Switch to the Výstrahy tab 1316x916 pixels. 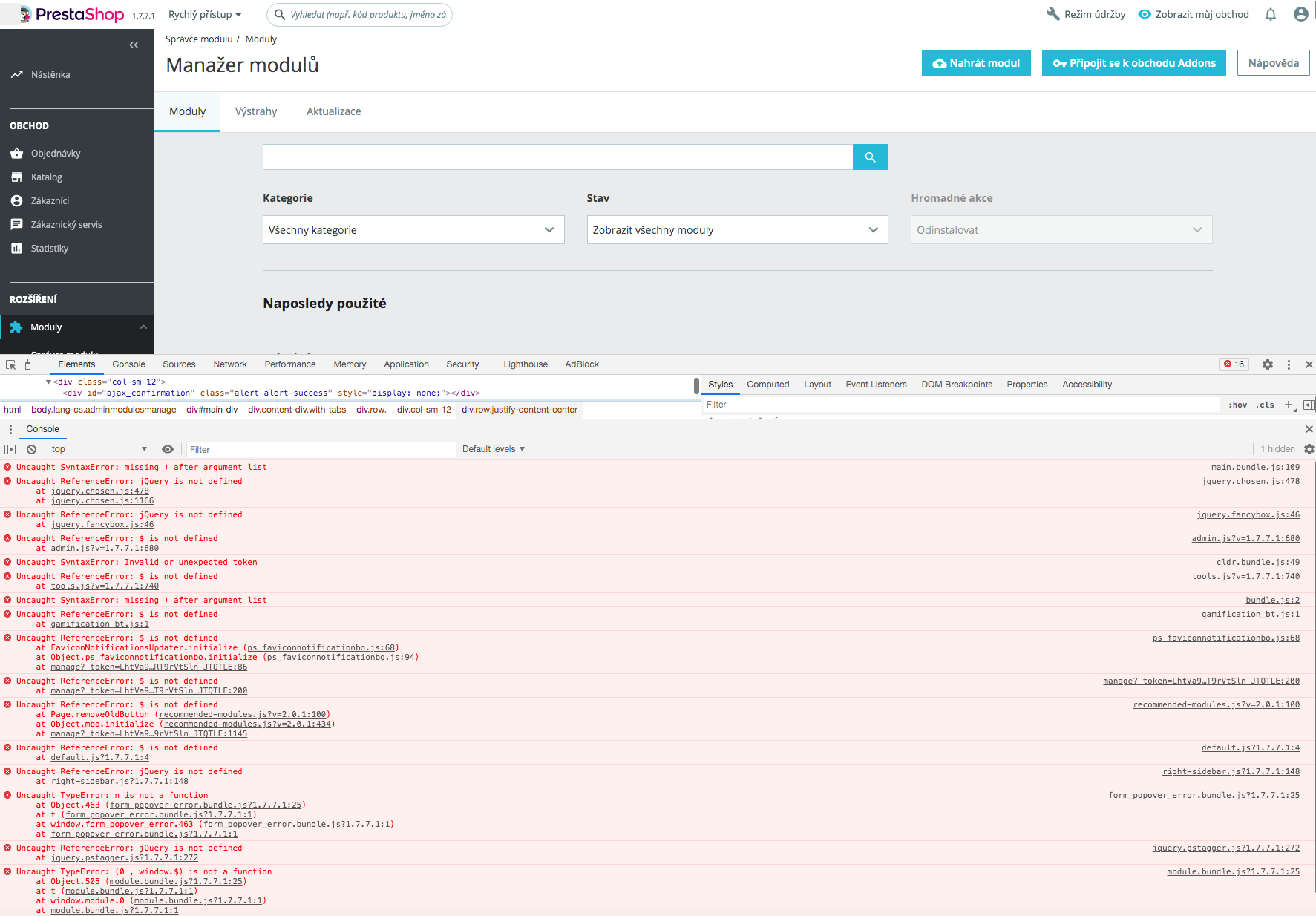(x=256, y=111)
